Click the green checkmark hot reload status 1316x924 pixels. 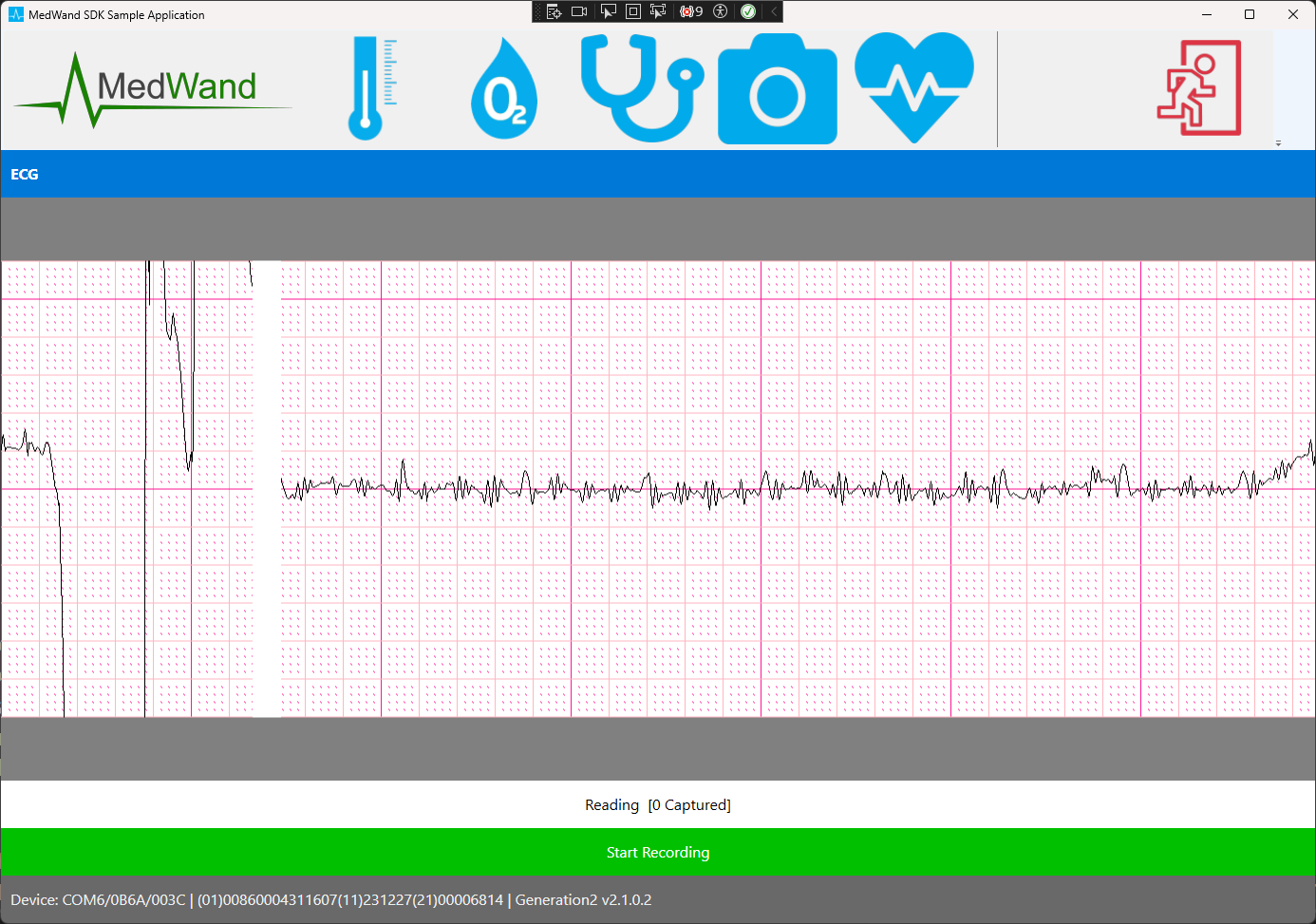[x=748, y=11]
